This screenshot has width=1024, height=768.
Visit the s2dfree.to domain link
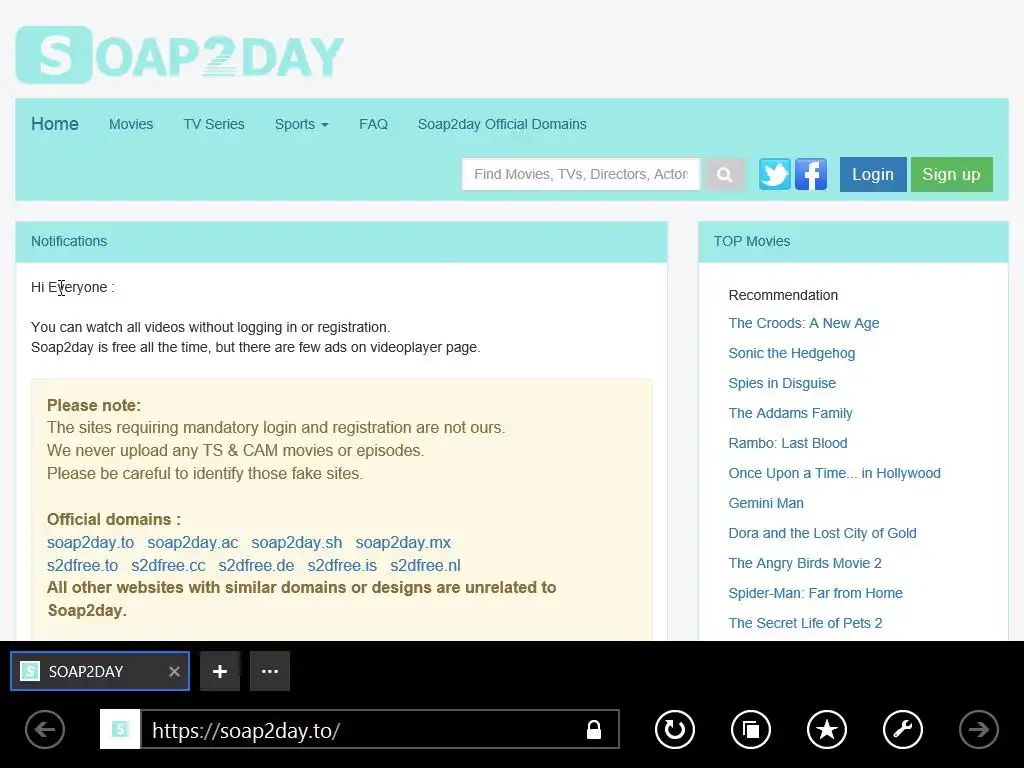pyautogui.click(x=82, y=566)
